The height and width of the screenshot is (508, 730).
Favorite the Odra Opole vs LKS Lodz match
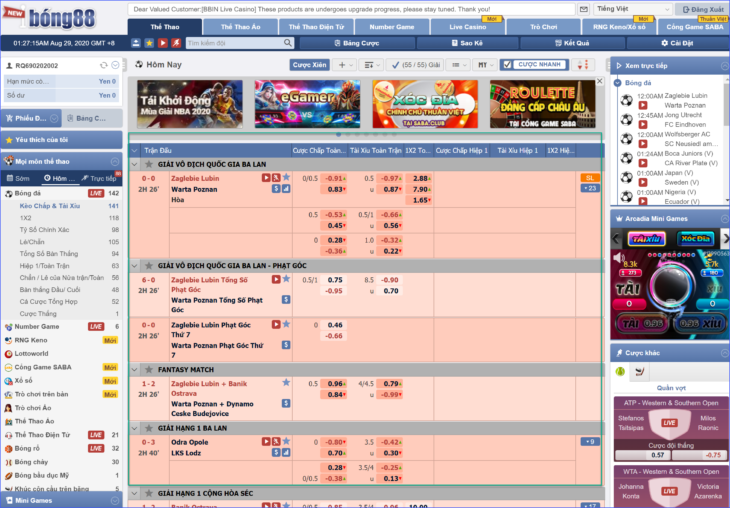coord(286,440)
